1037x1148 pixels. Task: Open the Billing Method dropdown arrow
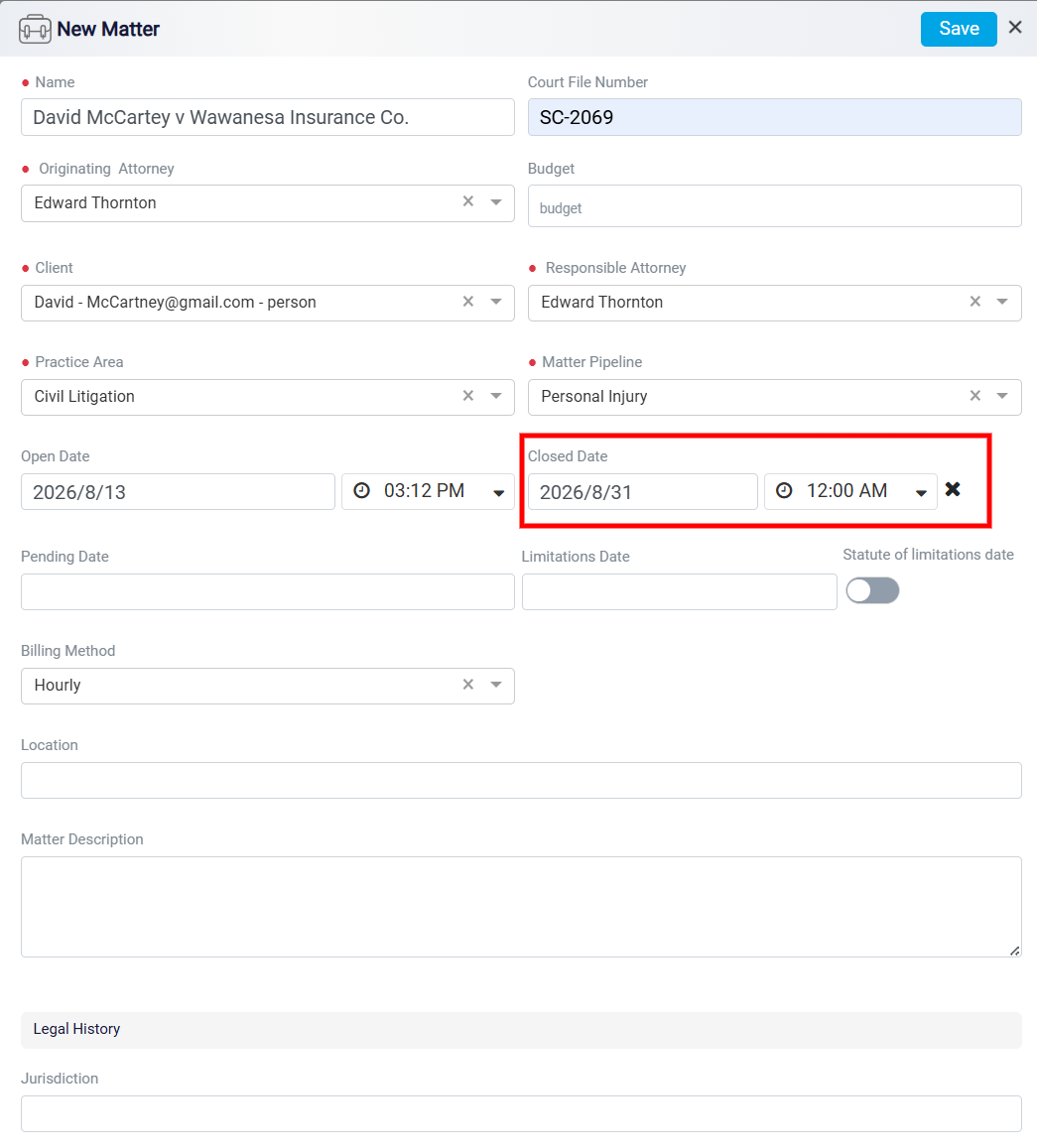pos(496,685)
